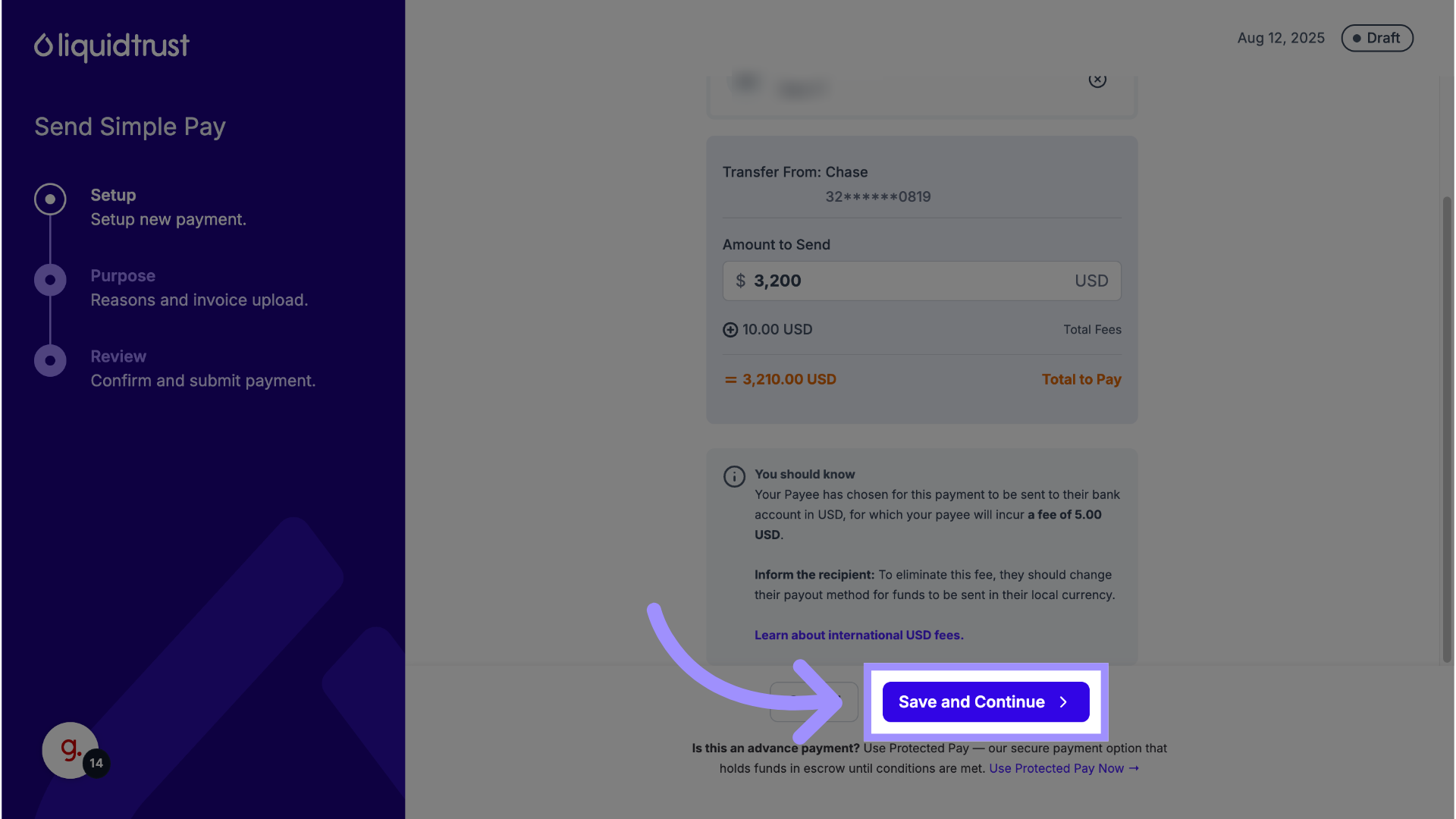
Task: Click the Draft status badge
Action: 1377,38
